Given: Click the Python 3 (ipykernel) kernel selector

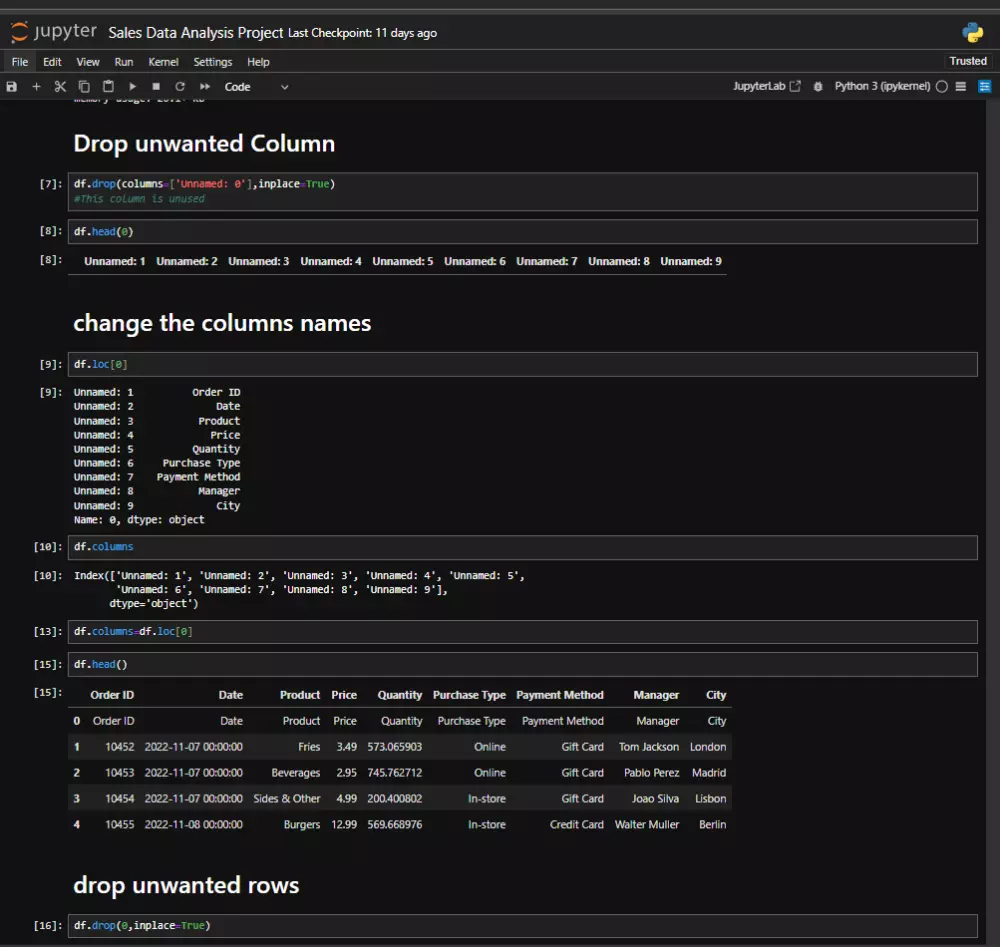Looking at the screenshot, I should click(x=882, y=87).
